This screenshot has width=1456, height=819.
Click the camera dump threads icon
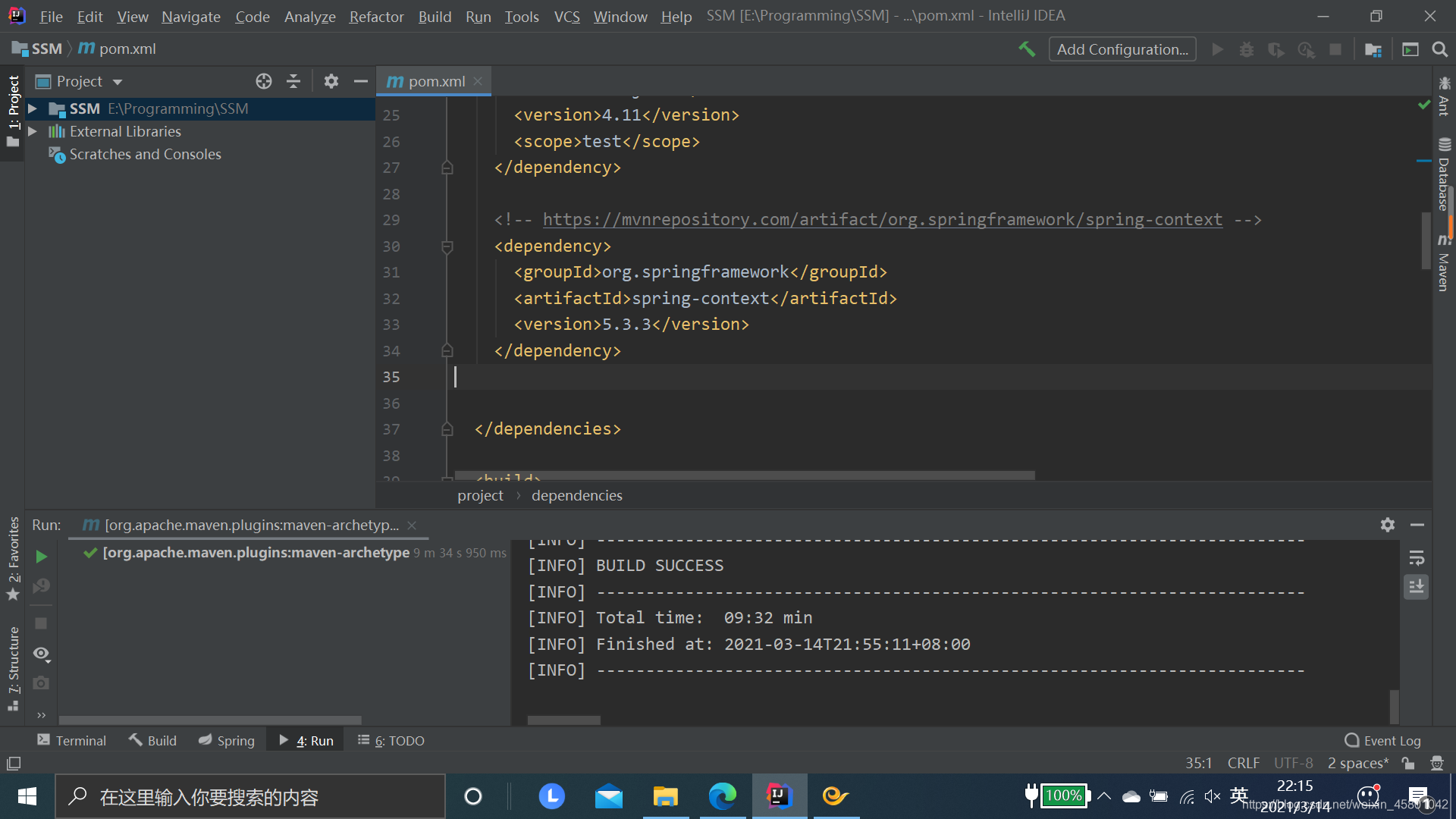point(42,682)
